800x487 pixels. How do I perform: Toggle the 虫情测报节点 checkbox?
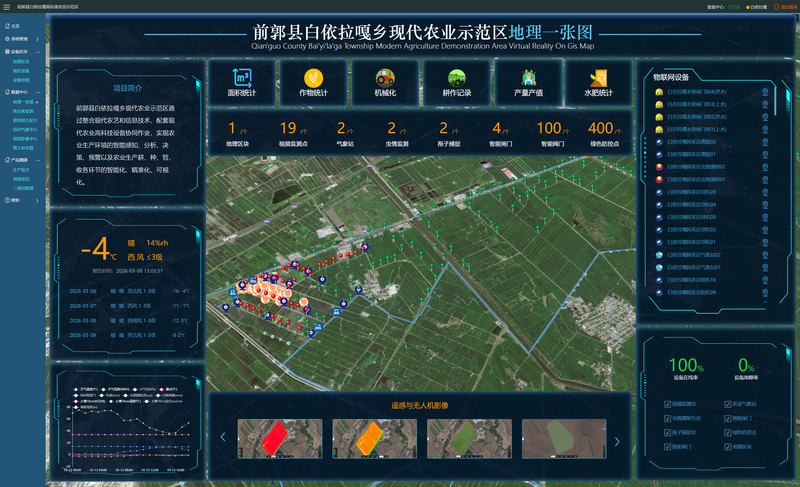pos(667,419)
